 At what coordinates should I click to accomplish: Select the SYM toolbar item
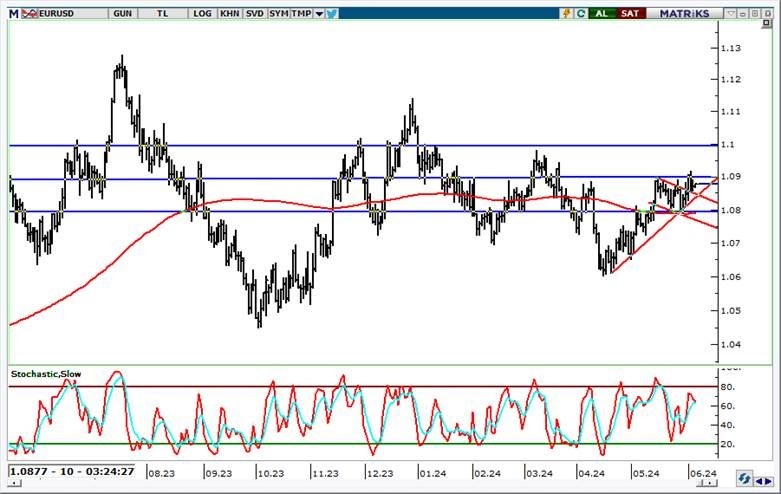(x=279, y=13)
